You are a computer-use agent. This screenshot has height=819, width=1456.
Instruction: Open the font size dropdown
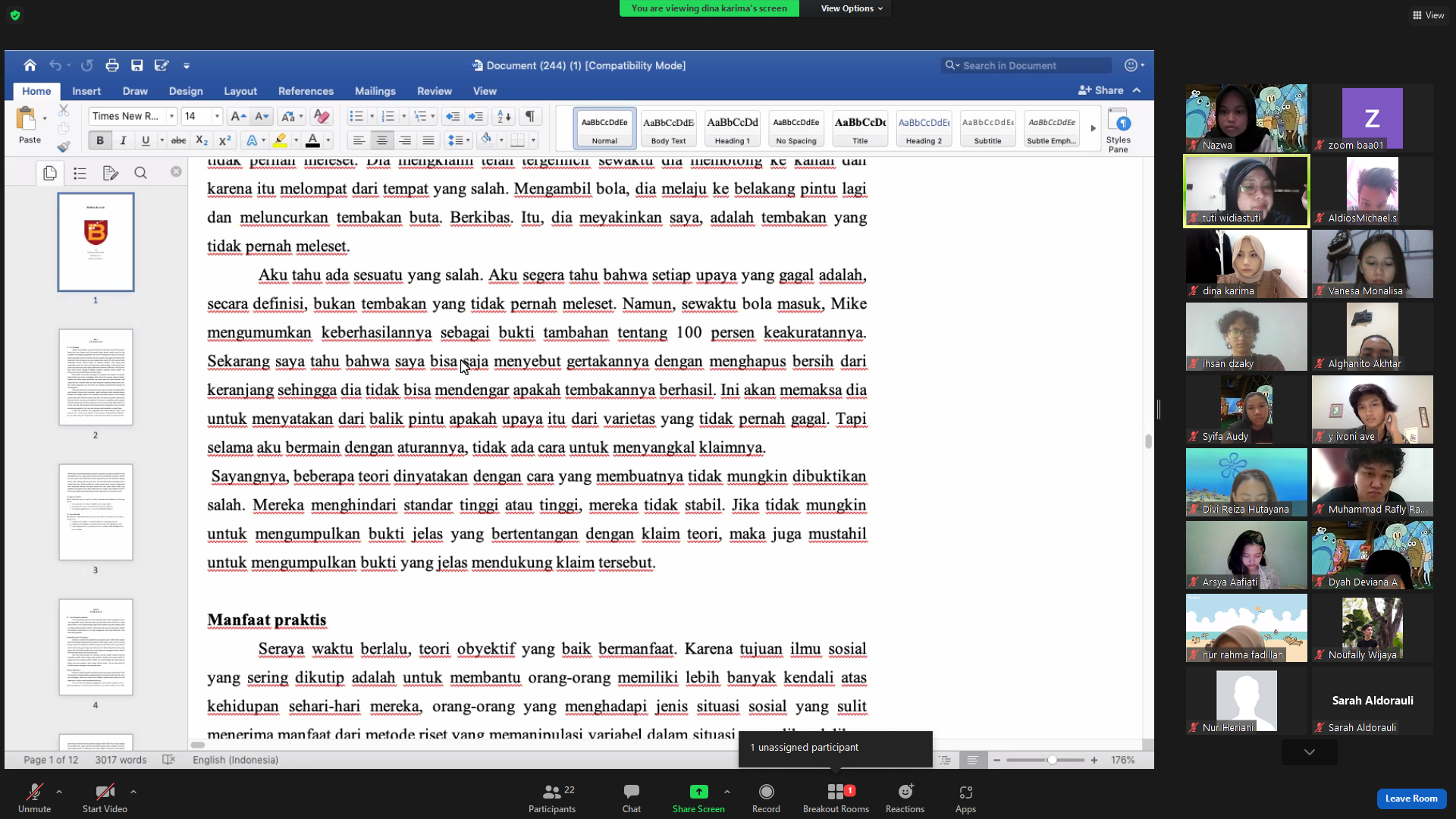click(x=217, y=116)
